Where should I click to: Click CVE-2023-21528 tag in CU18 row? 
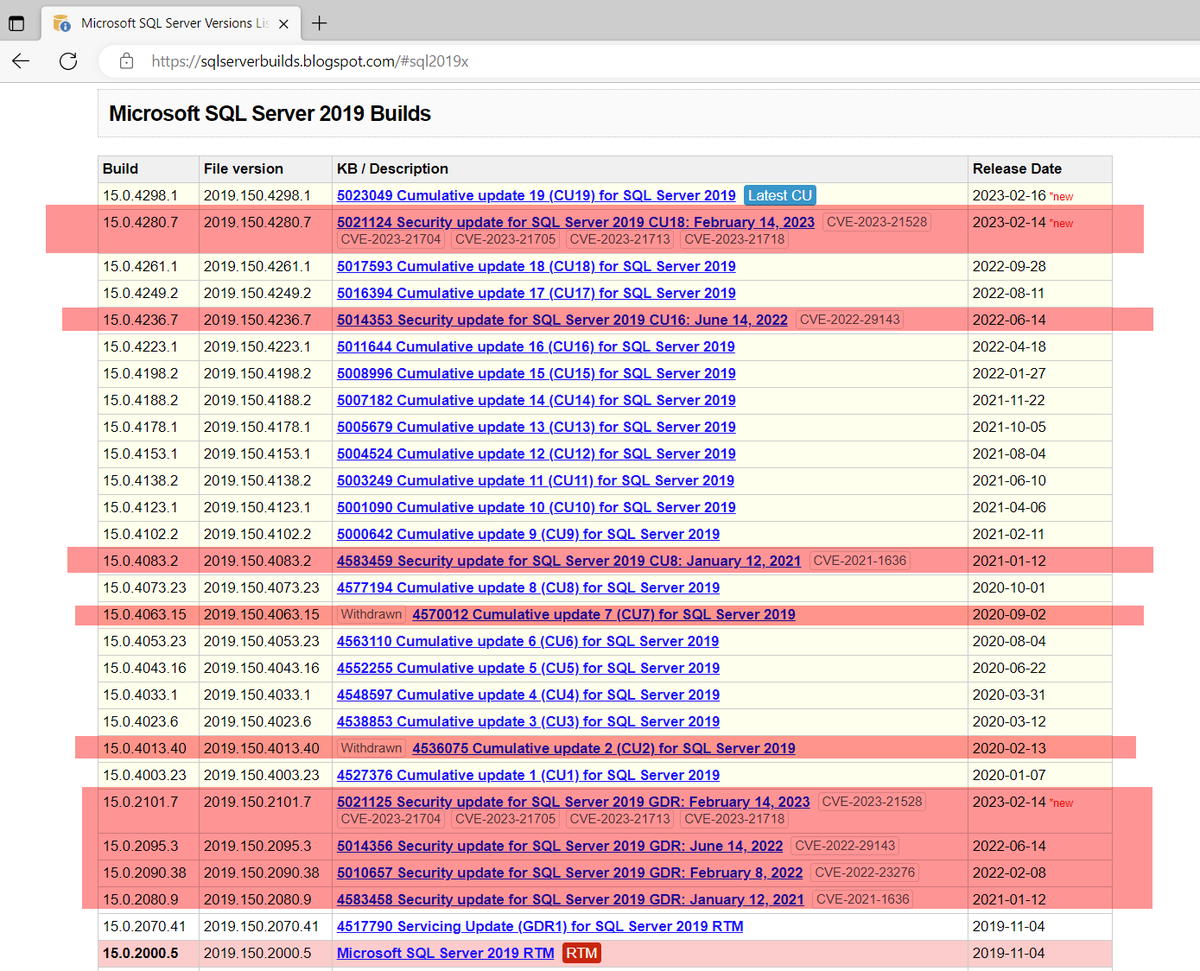(x=876, y=222)
